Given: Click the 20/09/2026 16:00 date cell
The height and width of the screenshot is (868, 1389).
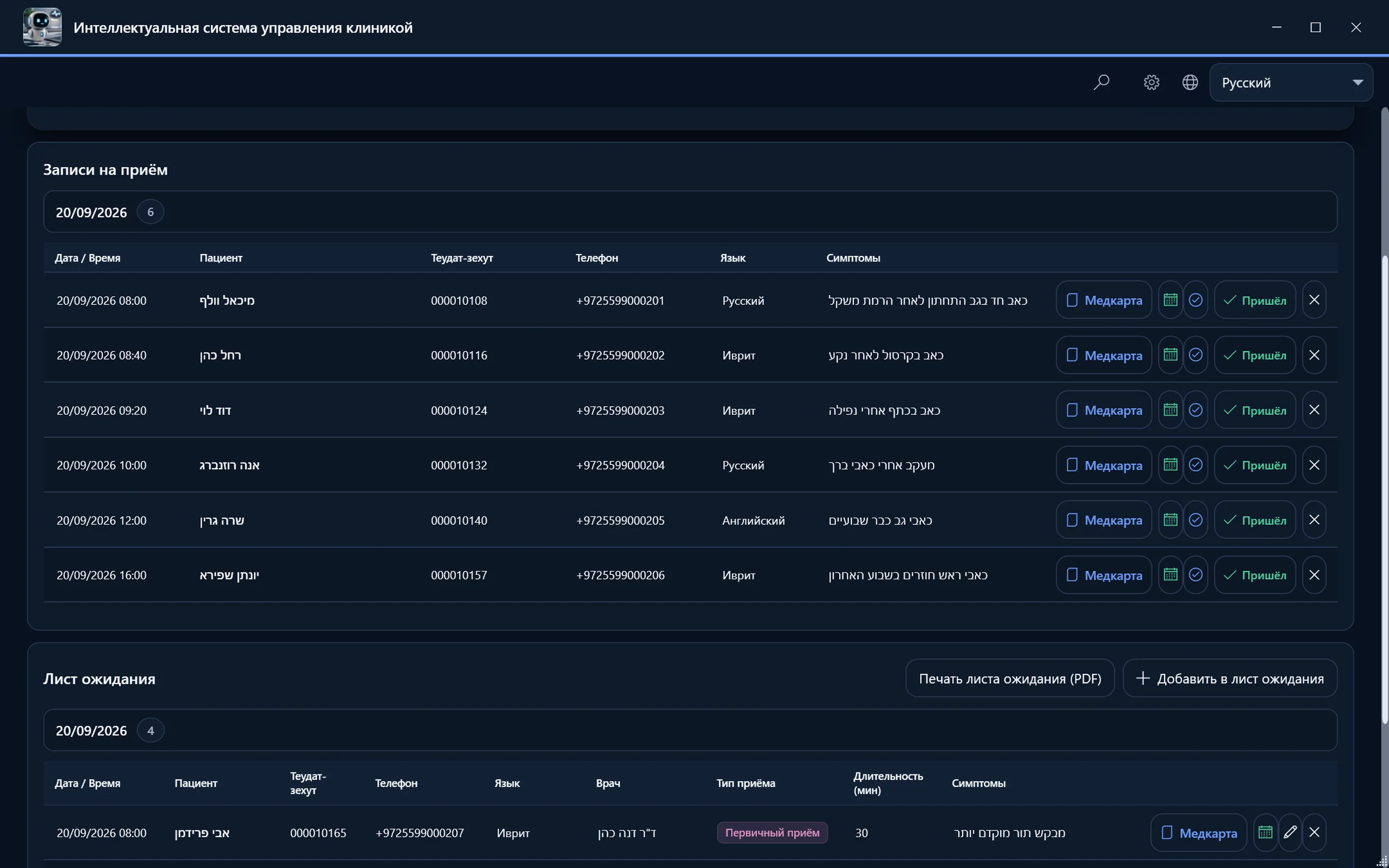Looking at the screenshot, I should click(x=102, y=575).
